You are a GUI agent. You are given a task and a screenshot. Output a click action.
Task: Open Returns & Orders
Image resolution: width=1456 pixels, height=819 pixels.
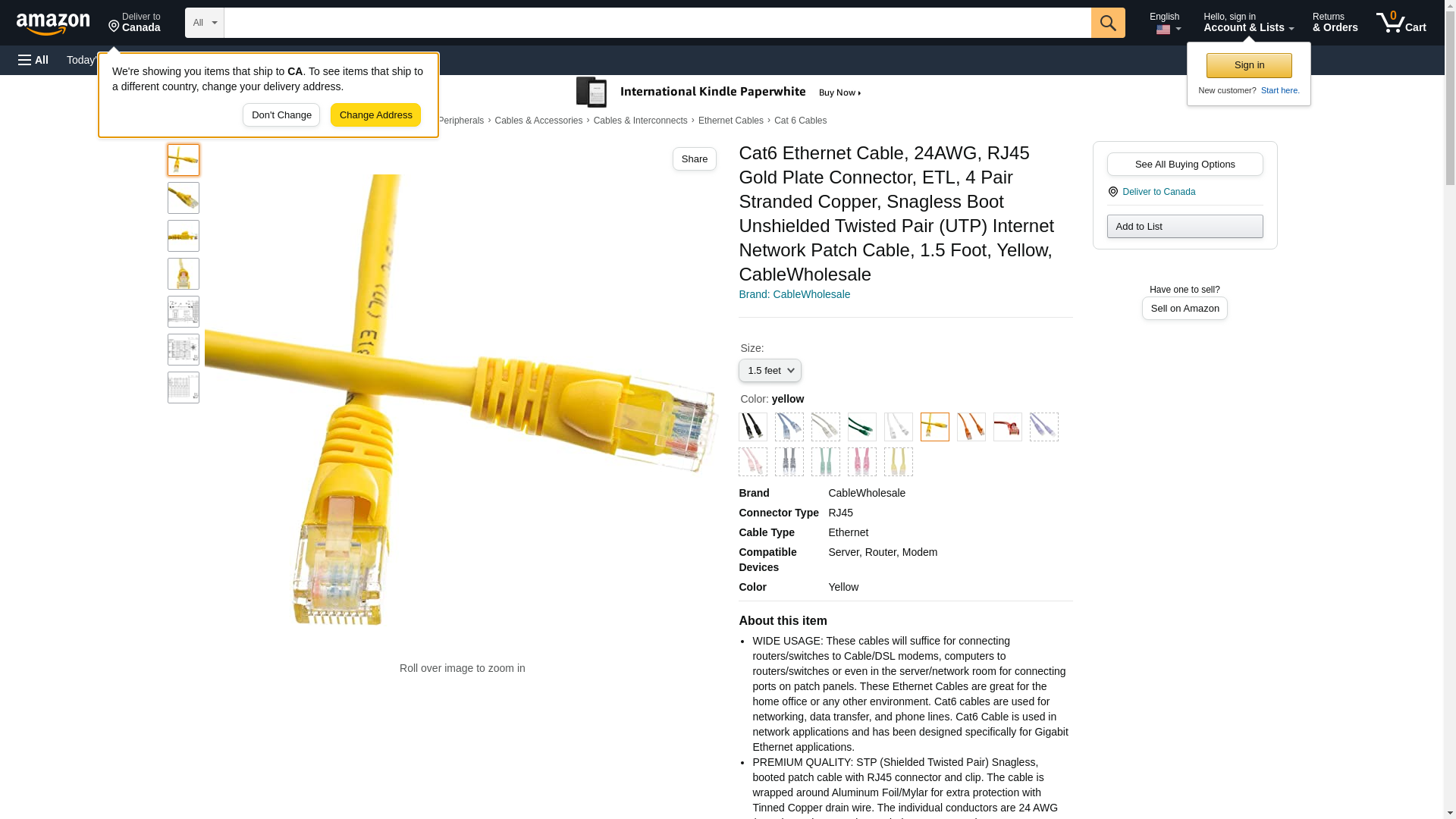[1335, 22]
